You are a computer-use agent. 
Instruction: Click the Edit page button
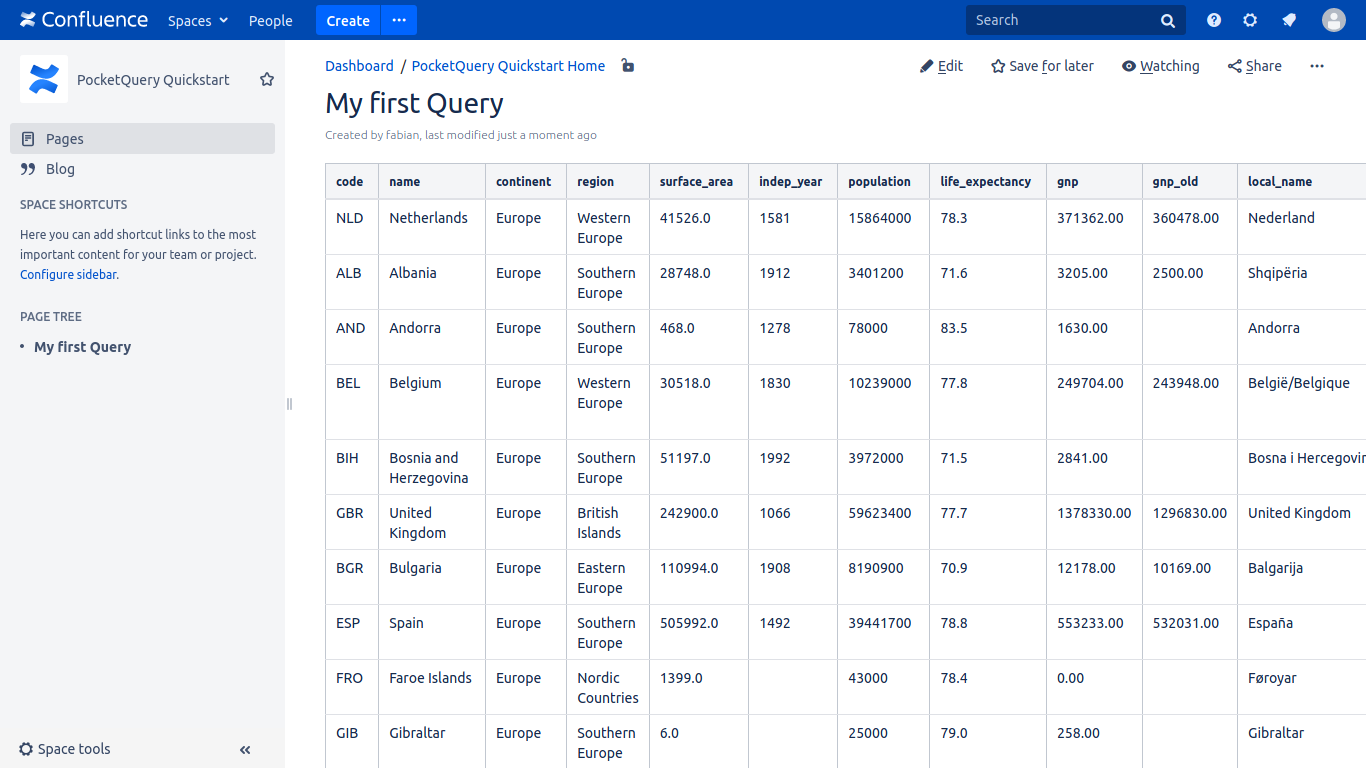pyautogui.click(x=941, y=66)
